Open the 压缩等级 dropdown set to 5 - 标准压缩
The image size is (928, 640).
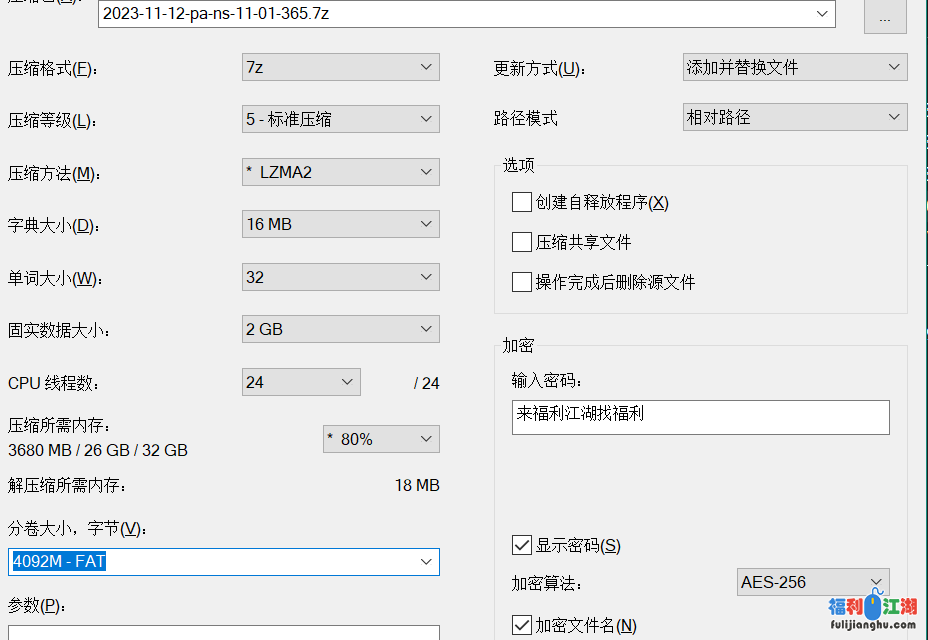coord(340,119)
